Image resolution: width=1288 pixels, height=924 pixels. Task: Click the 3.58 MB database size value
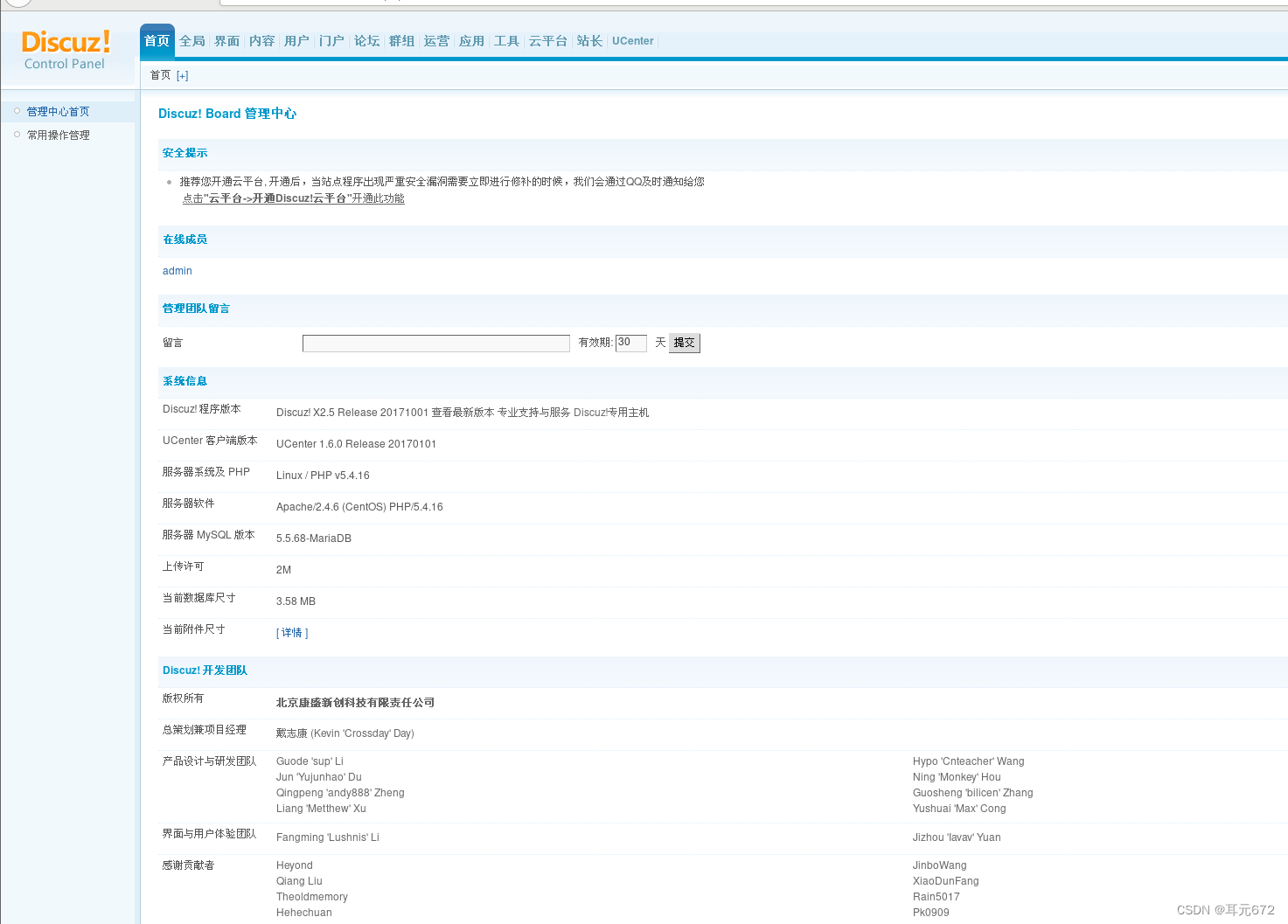[296, 601]
